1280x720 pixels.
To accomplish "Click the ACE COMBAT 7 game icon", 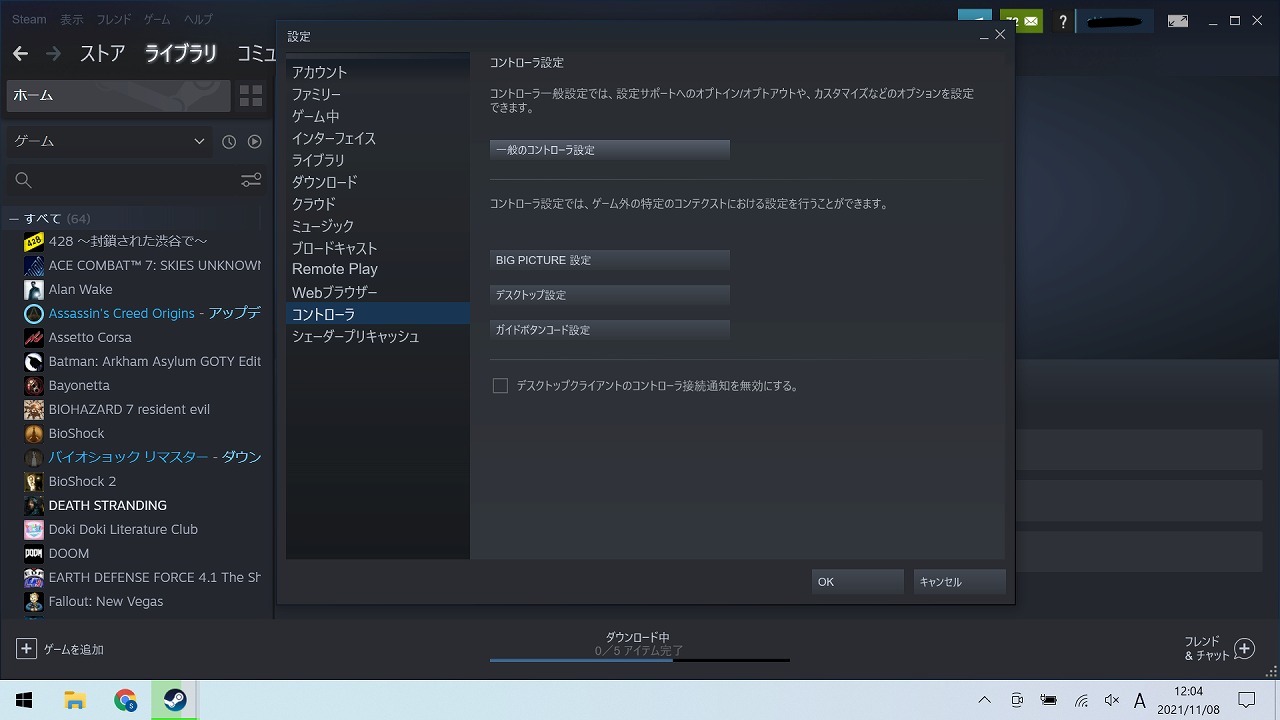I will pos(34,265).
